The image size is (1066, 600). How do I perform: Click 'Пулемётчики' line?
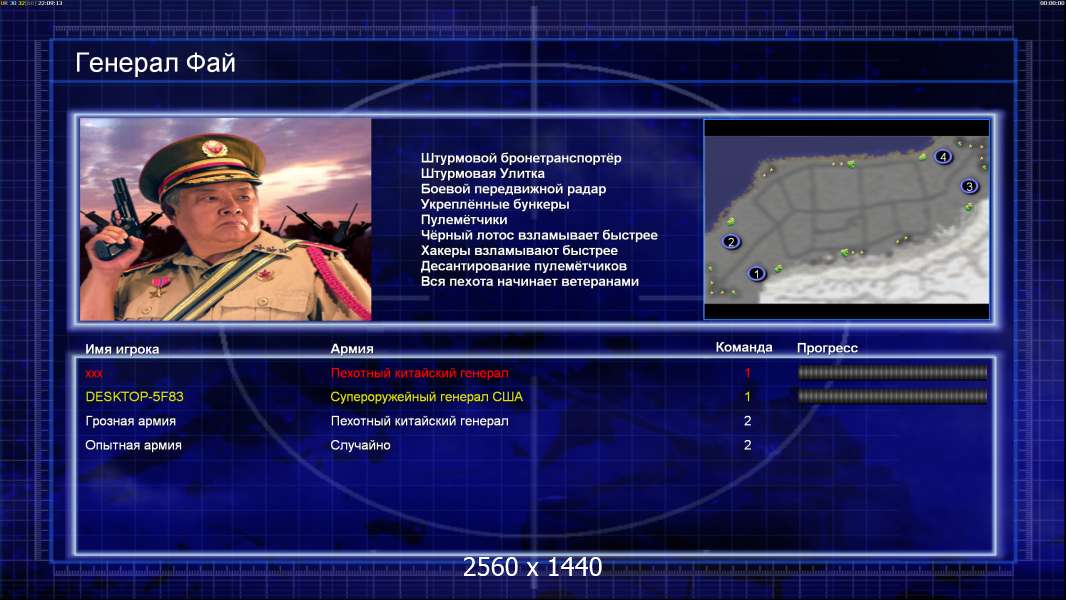464,220
